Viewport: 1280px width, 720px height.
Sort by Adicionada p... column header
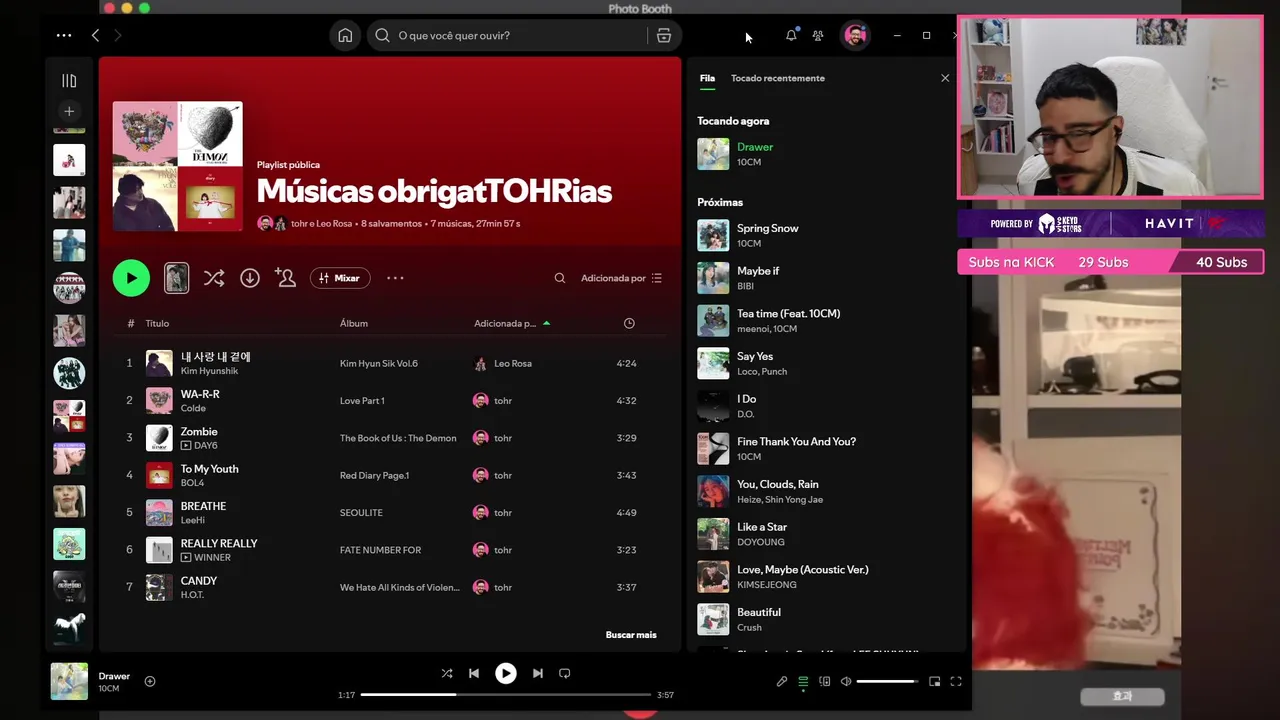[512, 323]
